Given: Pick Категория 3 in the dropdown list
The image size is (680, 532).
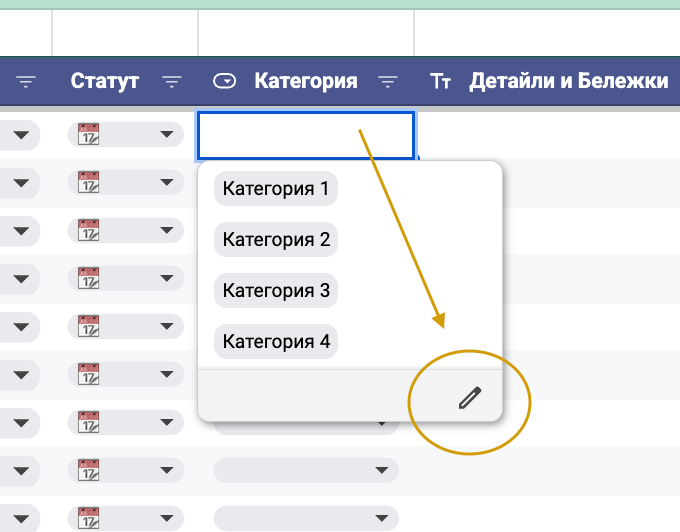Looking at the screenshot, I should click(x=276, y=291).
